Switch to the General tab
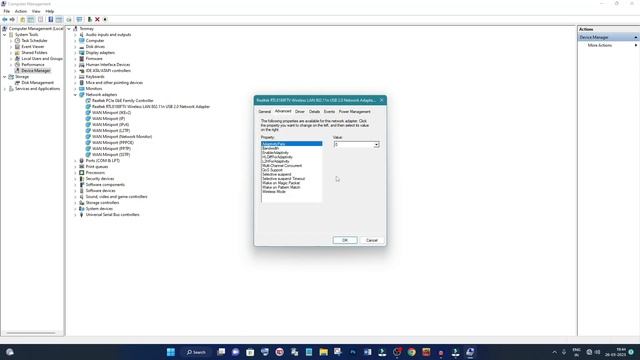 pyautogui.click(x=264, y=111)
